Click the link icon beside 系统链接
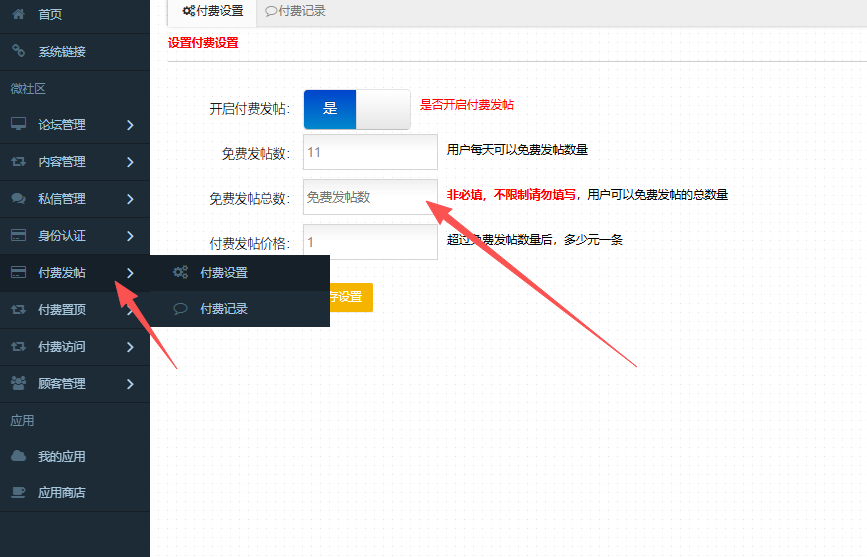Viewport: 867px width, 557px height. [18, 51]
